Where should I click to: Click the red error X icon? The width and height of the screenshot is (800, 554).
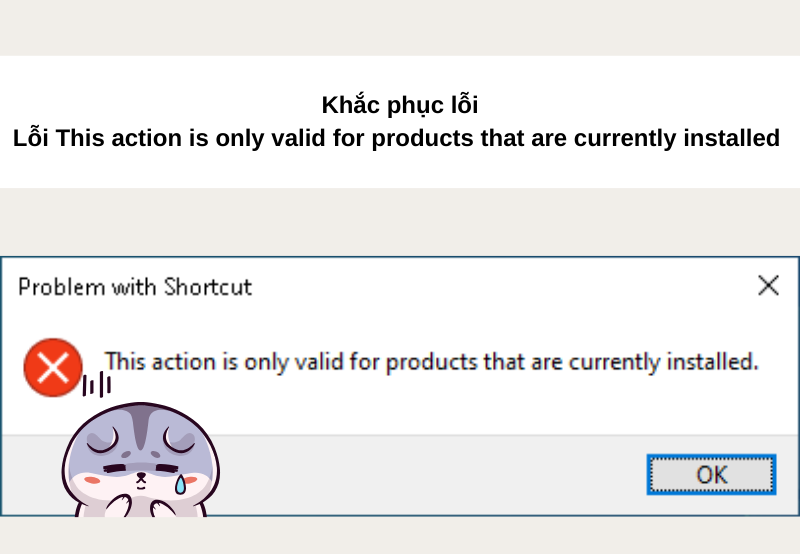[x=53, y=367]
